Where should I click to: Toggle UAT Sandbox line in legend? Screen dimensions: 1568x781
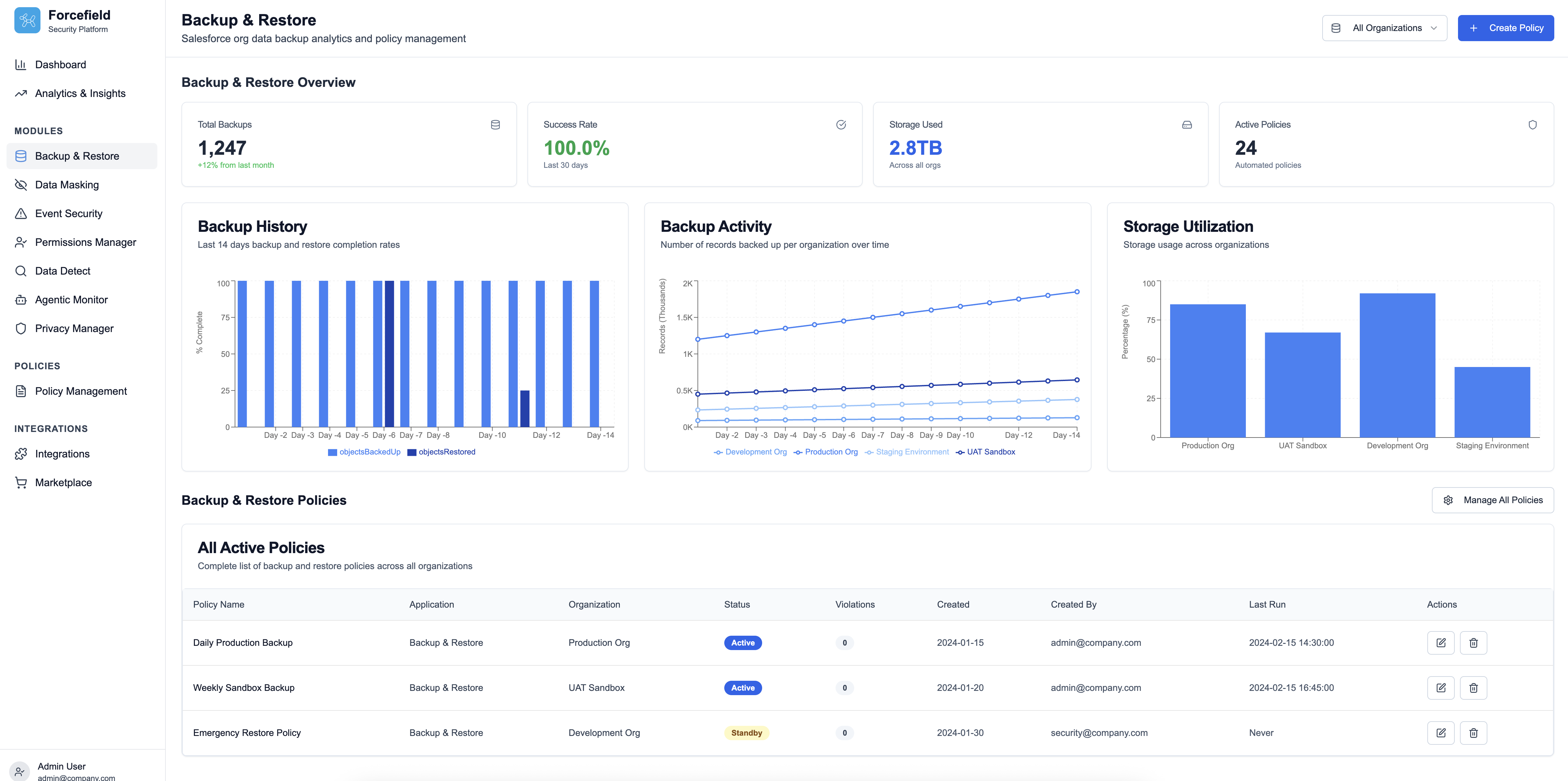tap(985, 452)
